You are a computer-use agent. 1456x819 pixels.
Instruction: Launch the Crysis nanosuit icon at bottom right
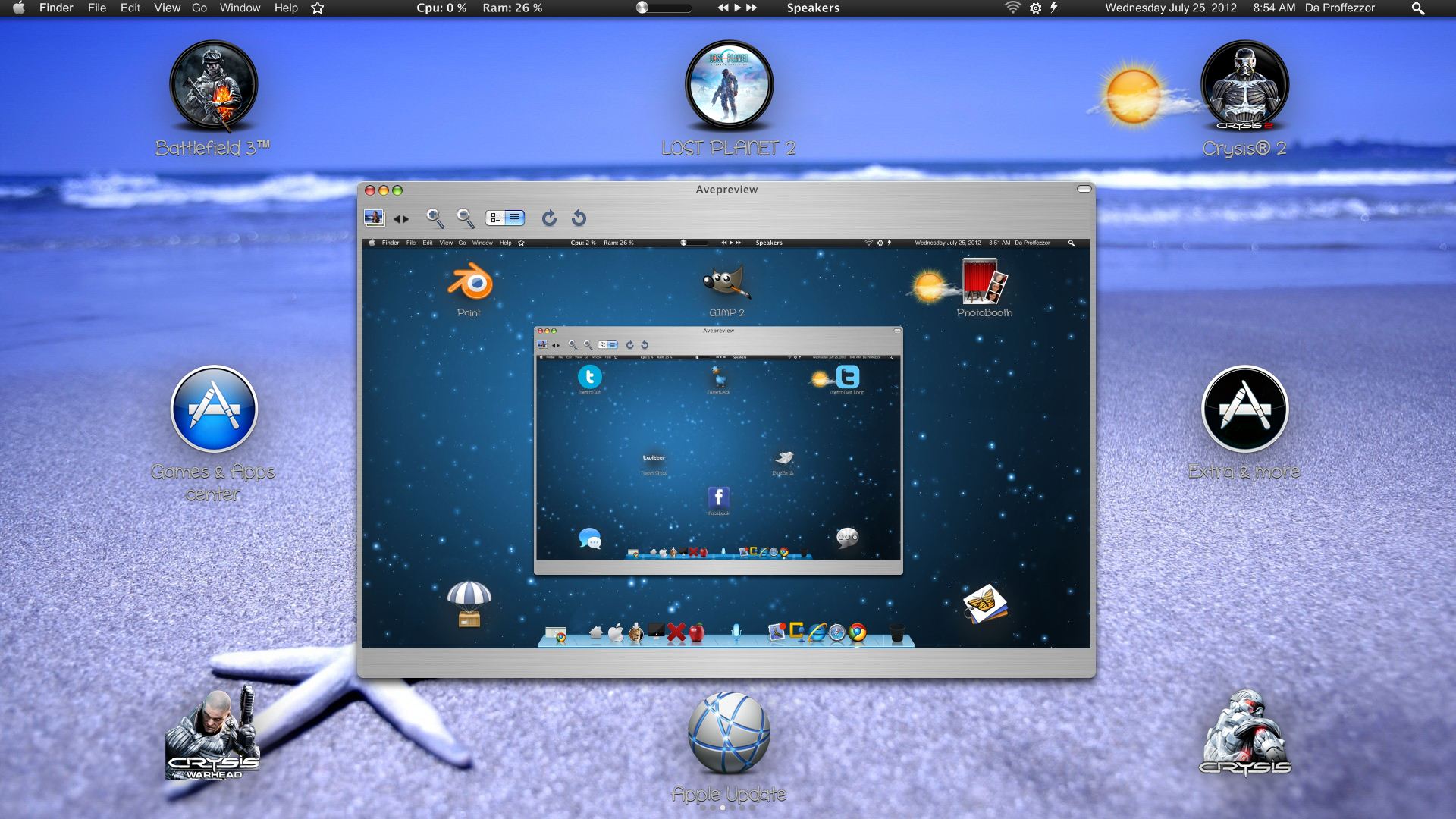[x=1244, y=733]
